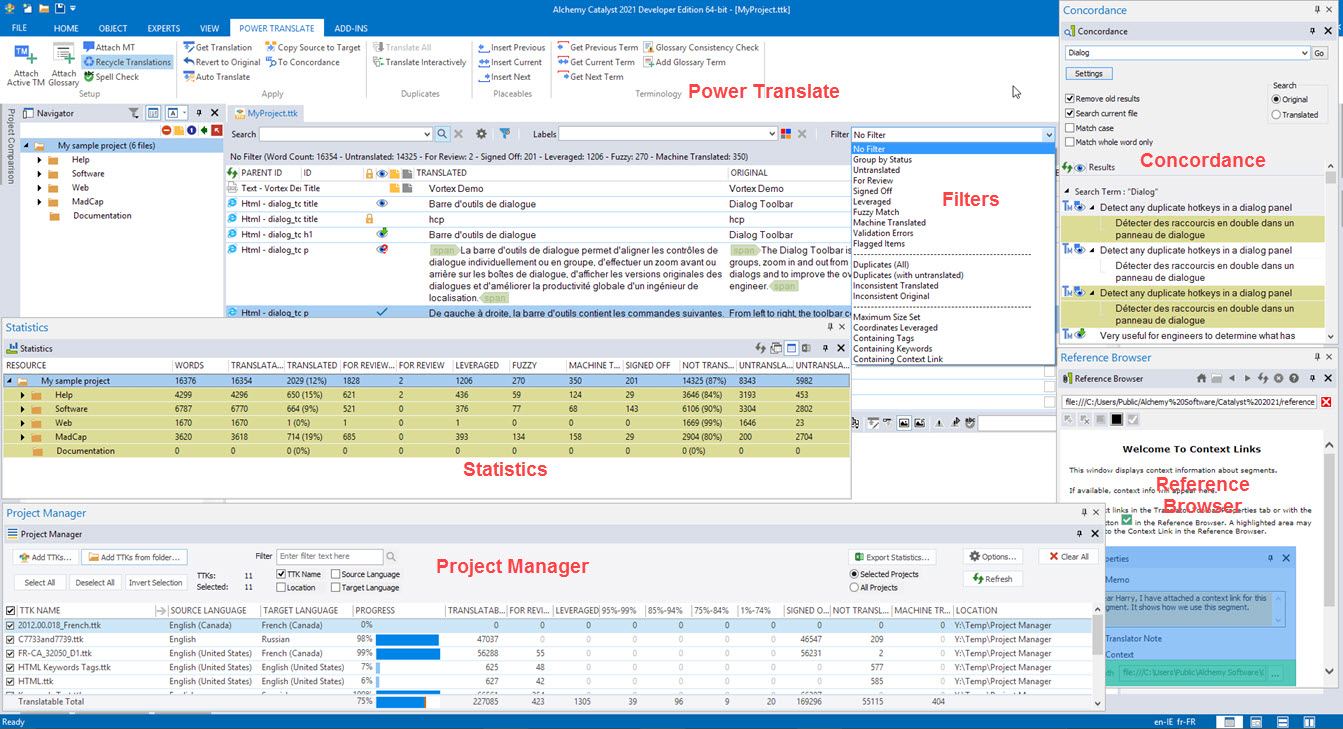Enable the Match case checkbox

coord(1071,128)
